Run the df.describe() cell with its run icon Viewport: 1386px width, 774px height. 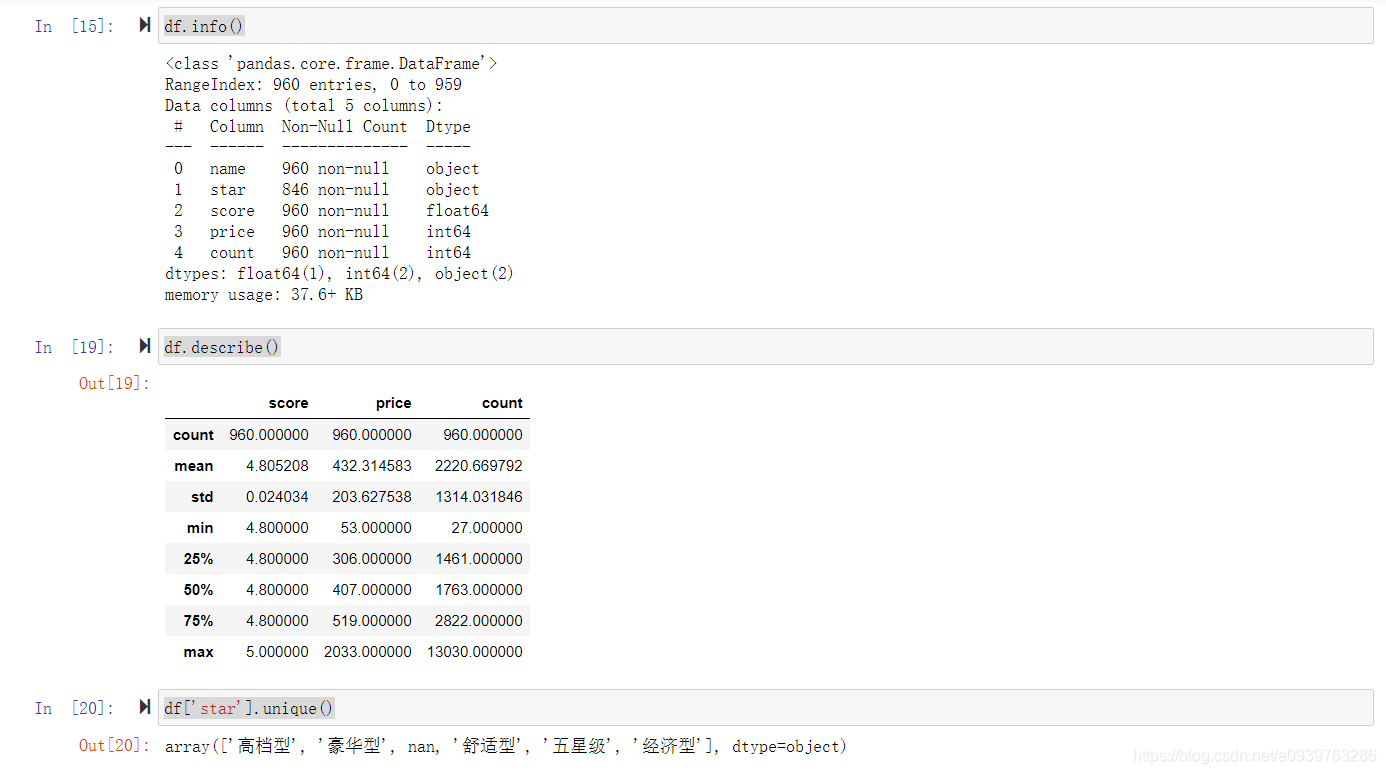click(x=145, y=347)
